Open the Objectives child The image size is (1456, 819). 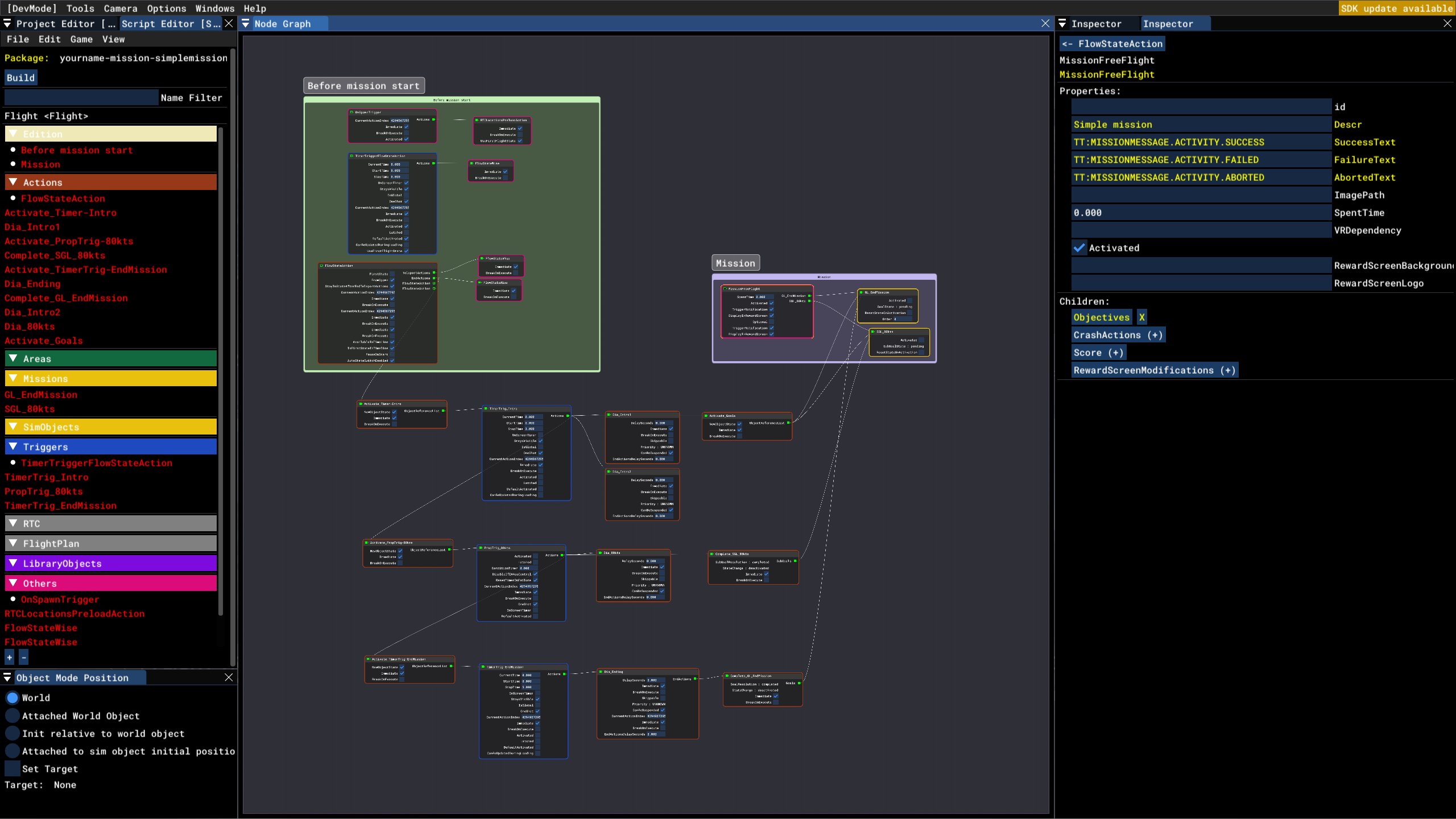(1101, 317)
